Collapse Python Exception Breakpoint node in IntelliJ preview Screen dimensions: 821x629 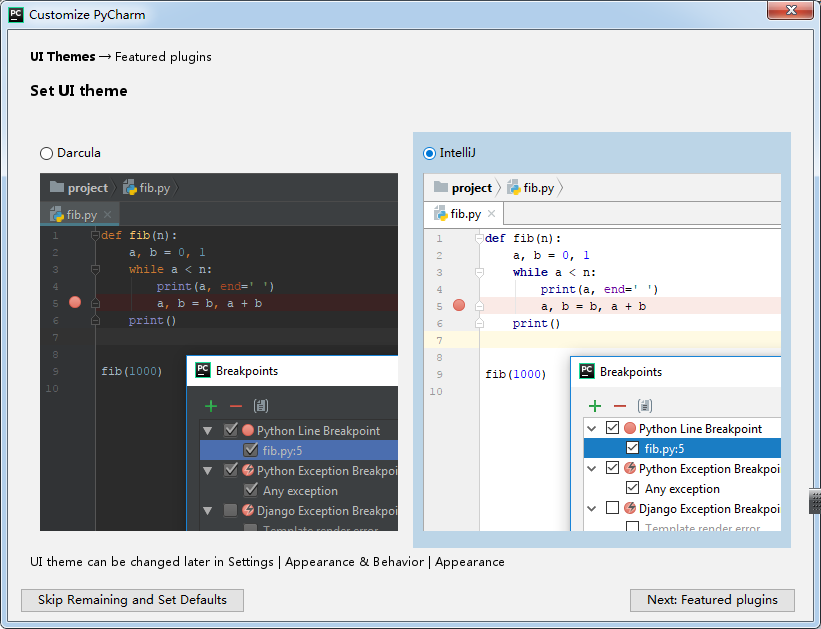[x=592, y=468]
